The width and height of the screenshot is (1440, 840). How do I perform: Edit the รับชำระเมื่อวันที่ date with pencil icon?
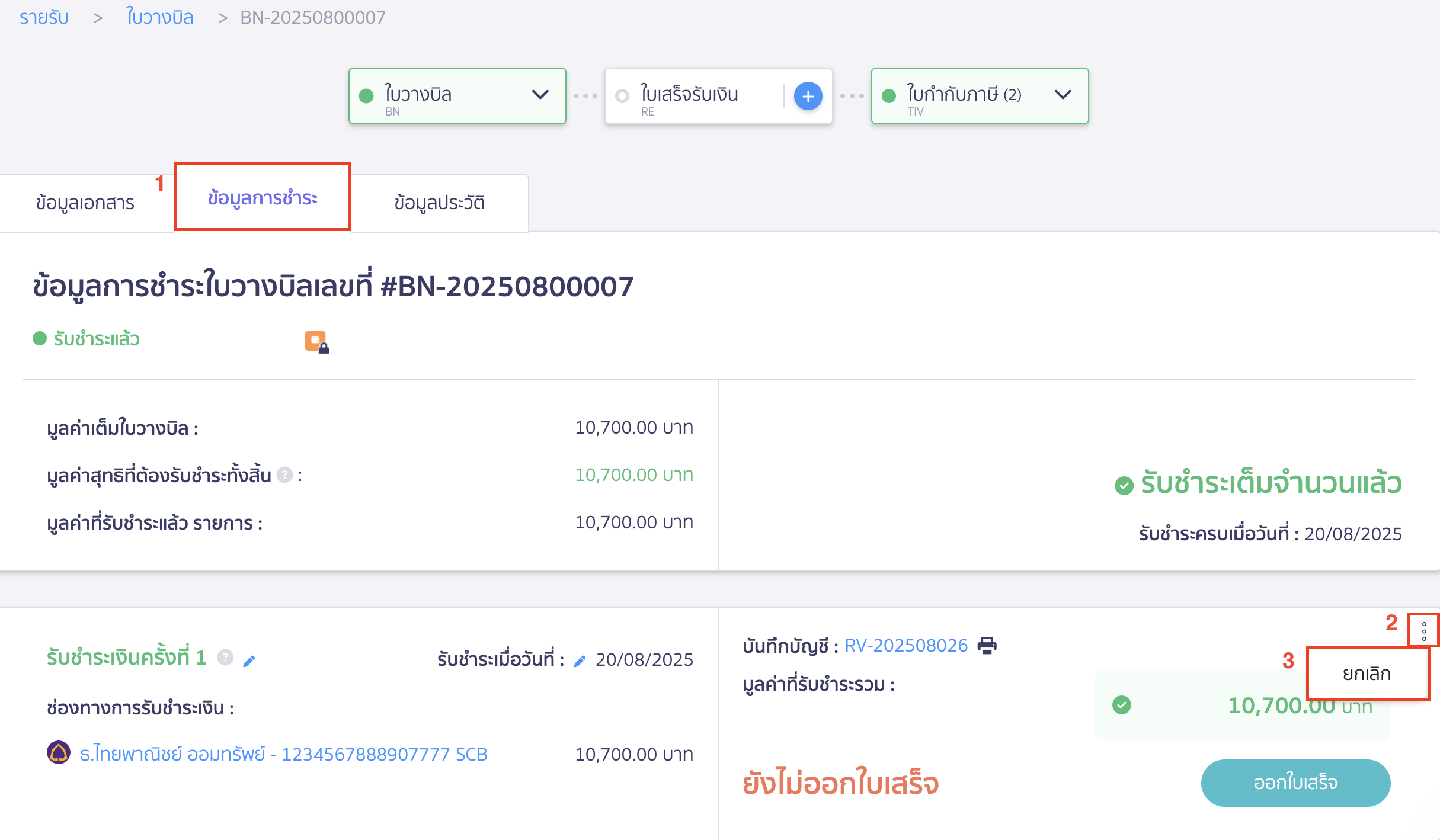[580, 661]
